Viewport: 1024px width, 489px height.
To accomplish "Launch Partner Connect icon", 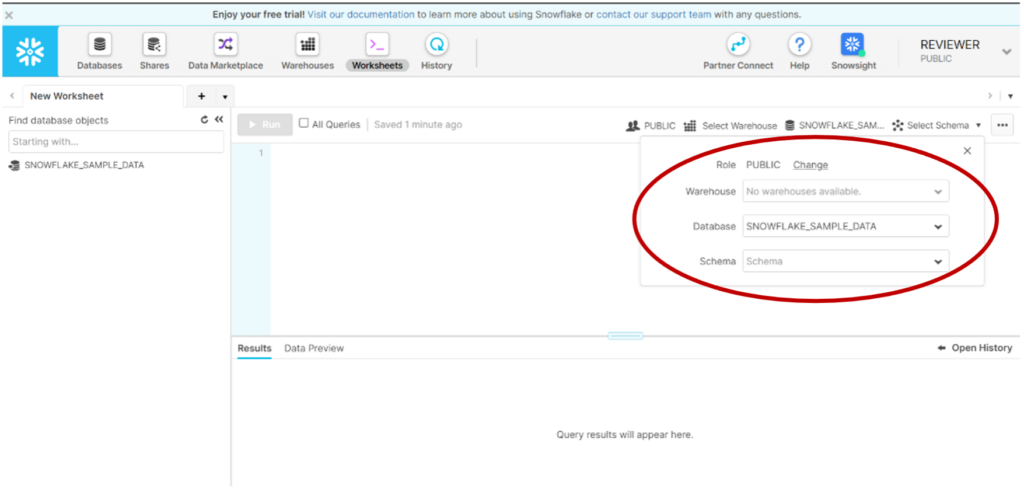I will [738, 46].
